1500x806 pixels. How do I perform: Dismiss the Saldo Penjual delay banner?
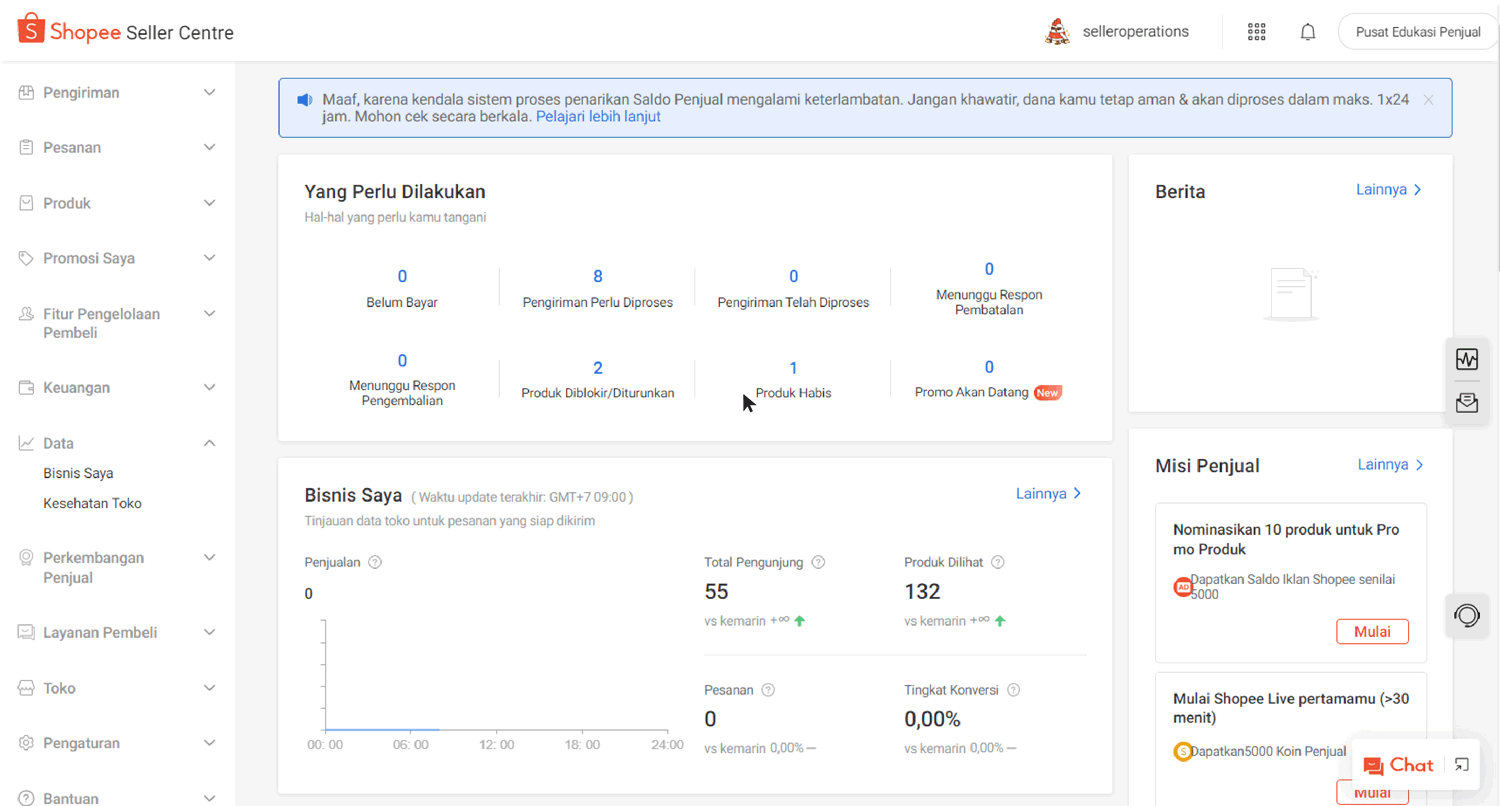point(1429,99)
